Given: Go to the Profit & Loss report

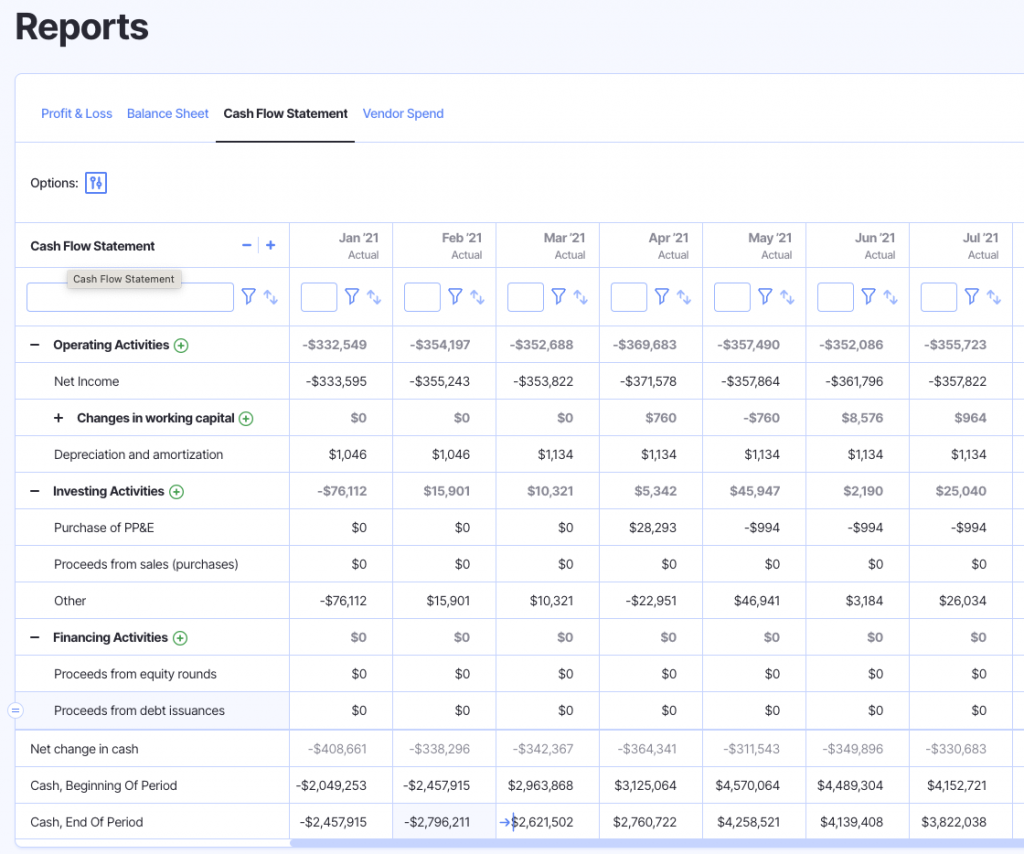Looking at the screenshot, I should click(x=76, y=113).
